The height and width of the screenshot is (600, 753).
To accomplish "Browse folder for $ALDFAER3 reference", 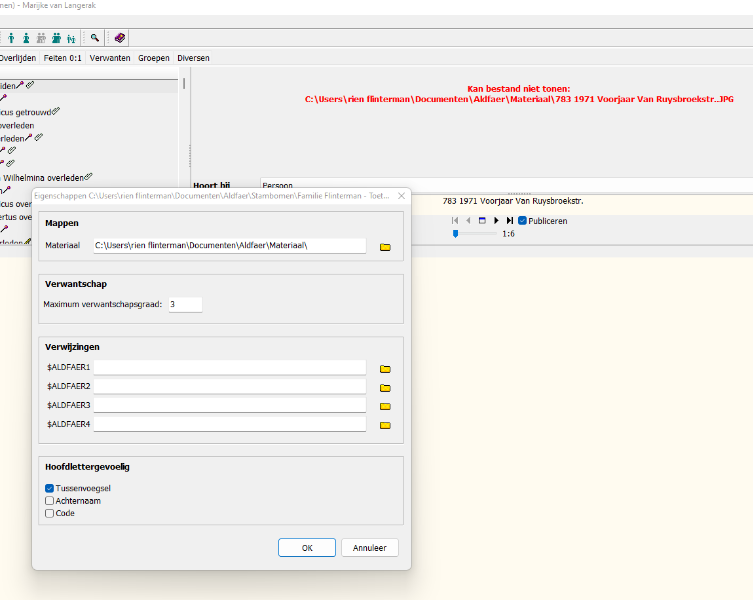I will pyautogui.click(x=385, y=406).
